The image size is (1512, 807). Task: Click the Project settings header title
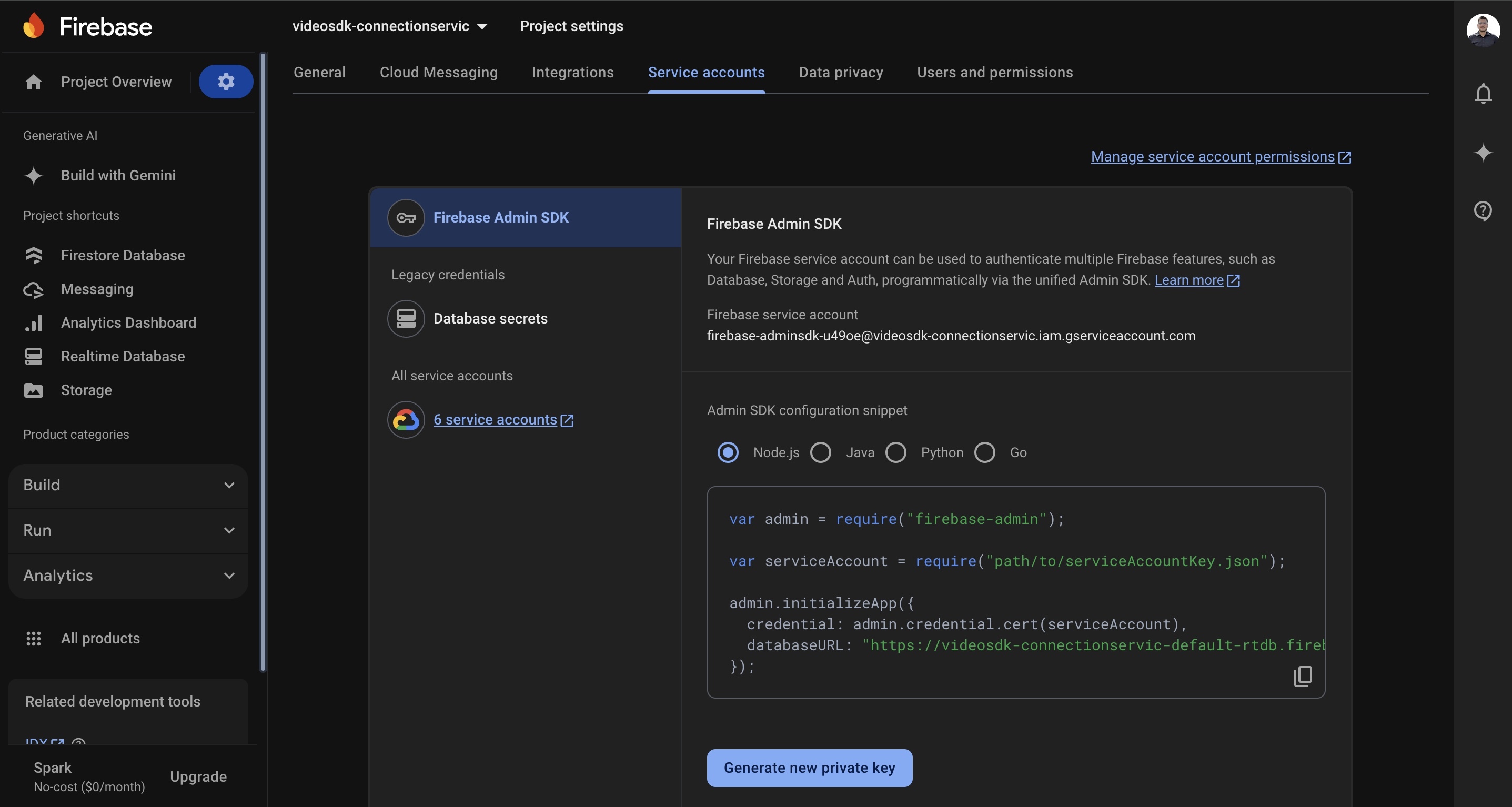tap(572, 26)
